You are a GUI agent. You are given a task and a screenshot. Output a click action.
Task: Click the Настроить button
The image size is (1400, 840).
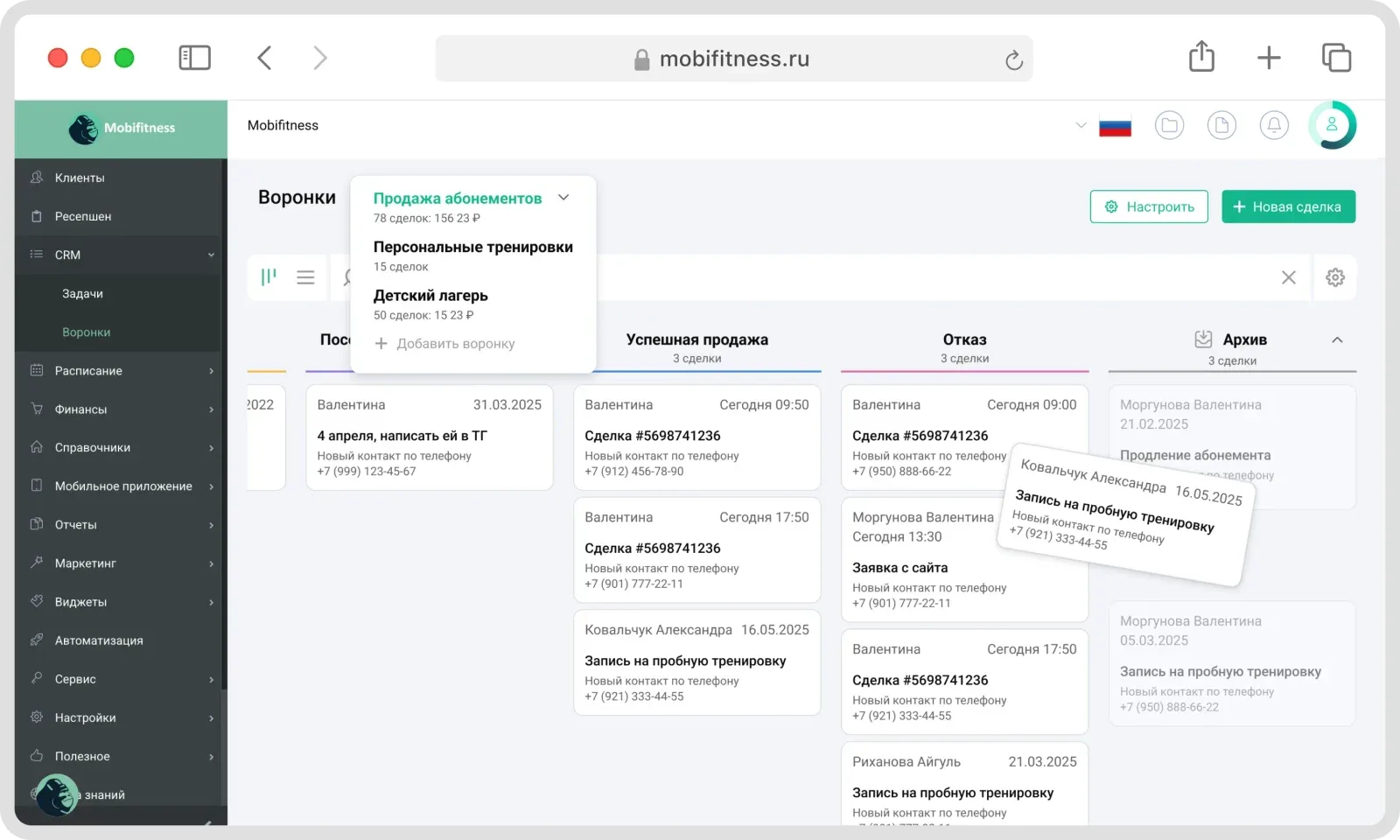pos(1149,206)
